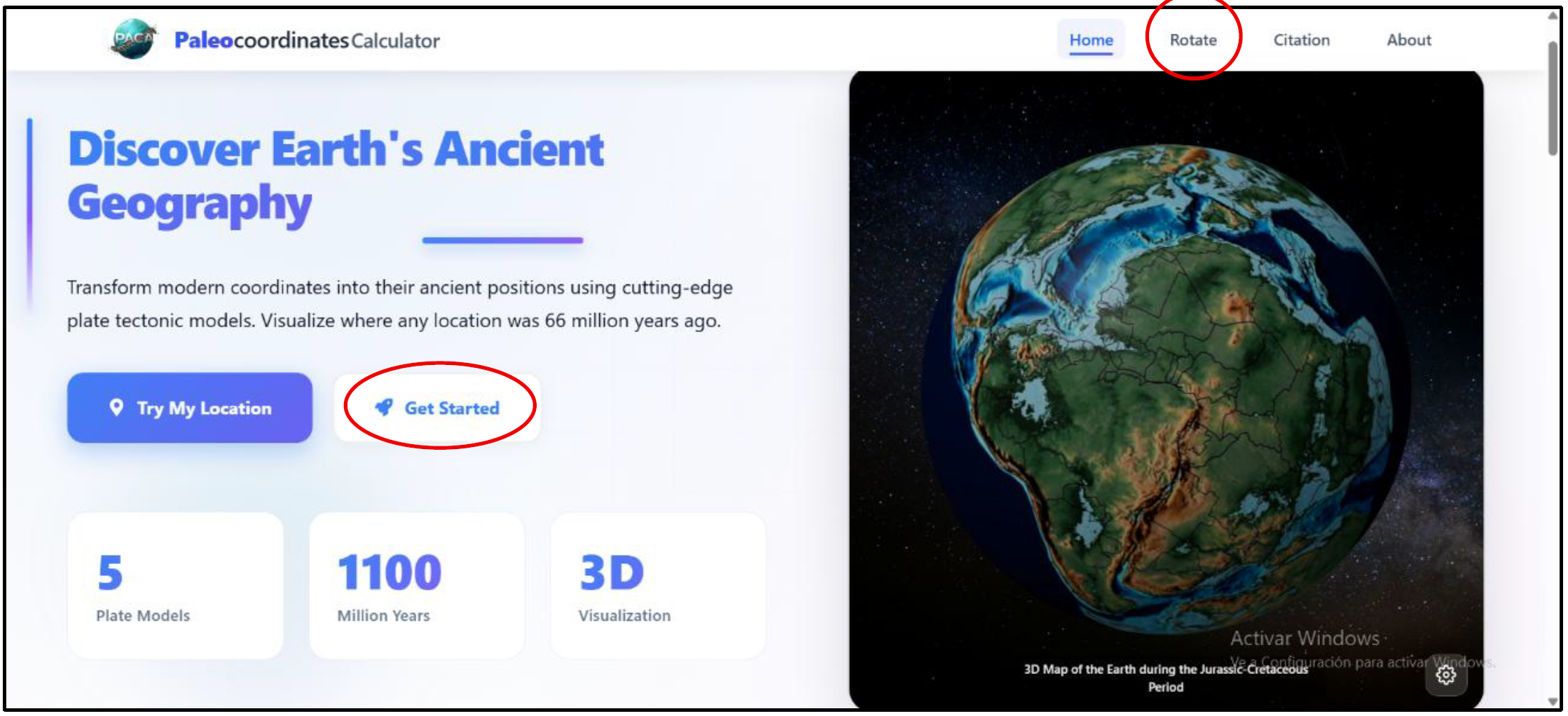Click the rocket icon in Get Started
Screen dimensions: 1568x716
click(x=384, y=407)
